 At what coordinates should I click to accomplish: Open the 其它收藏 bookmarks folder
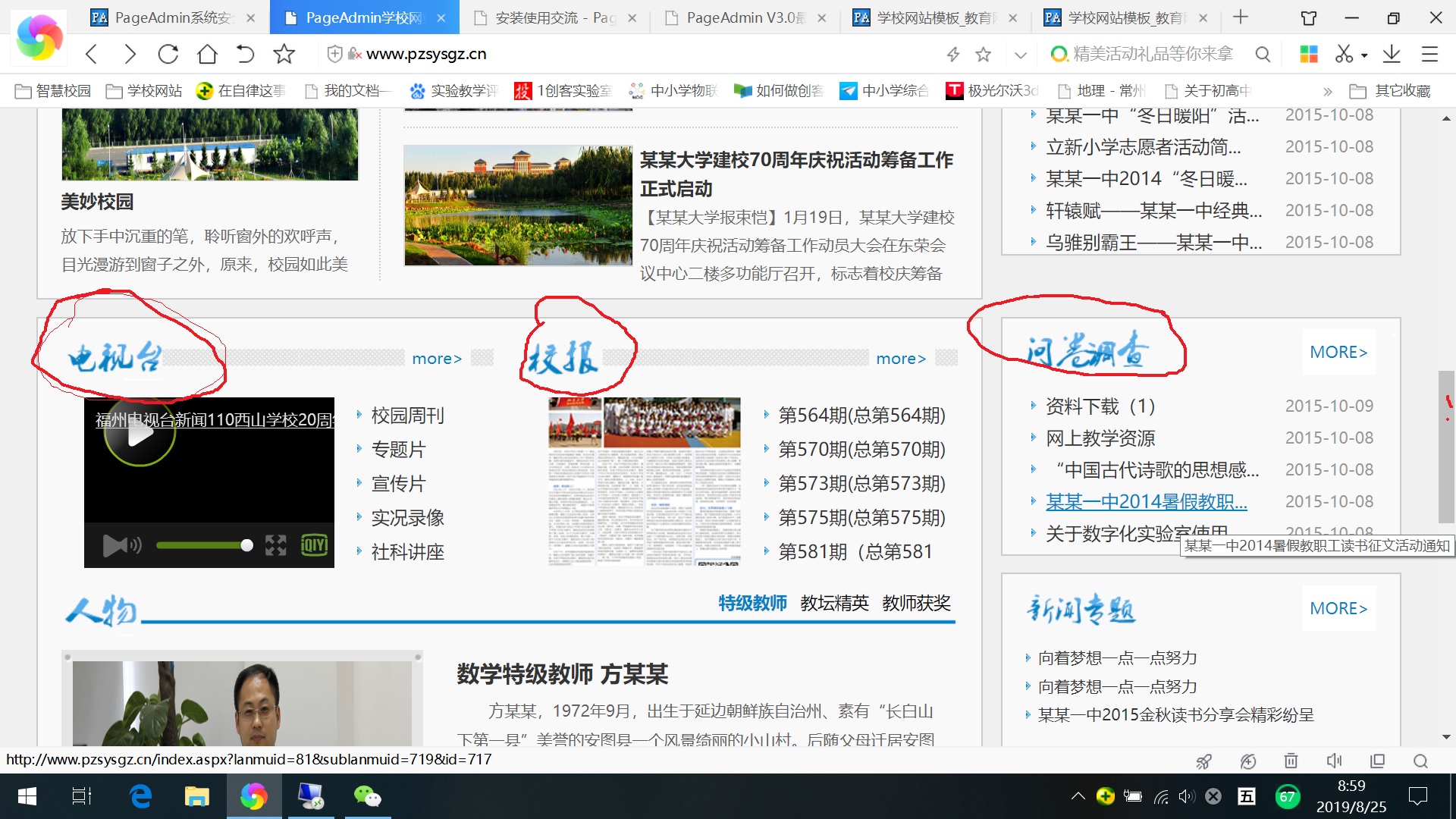tap(1391, 91)
